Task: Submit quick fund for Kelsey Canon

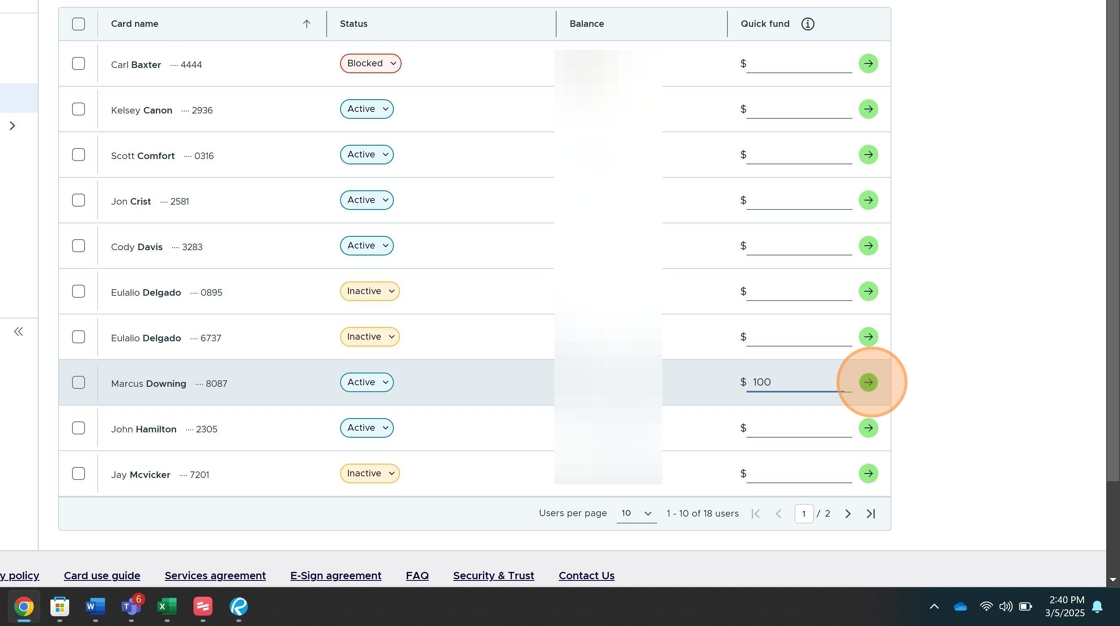Action: point(868,109)
